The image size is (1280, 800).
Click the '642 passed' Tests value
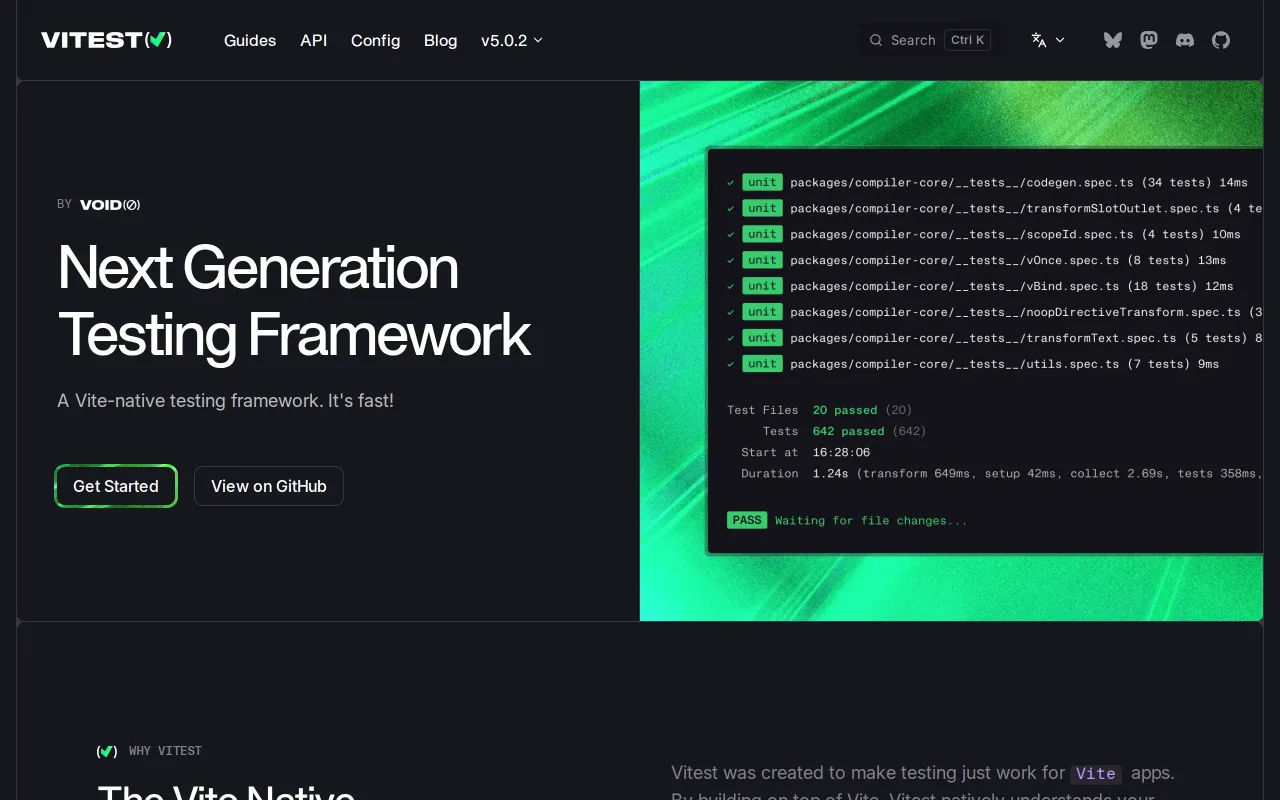849,431
